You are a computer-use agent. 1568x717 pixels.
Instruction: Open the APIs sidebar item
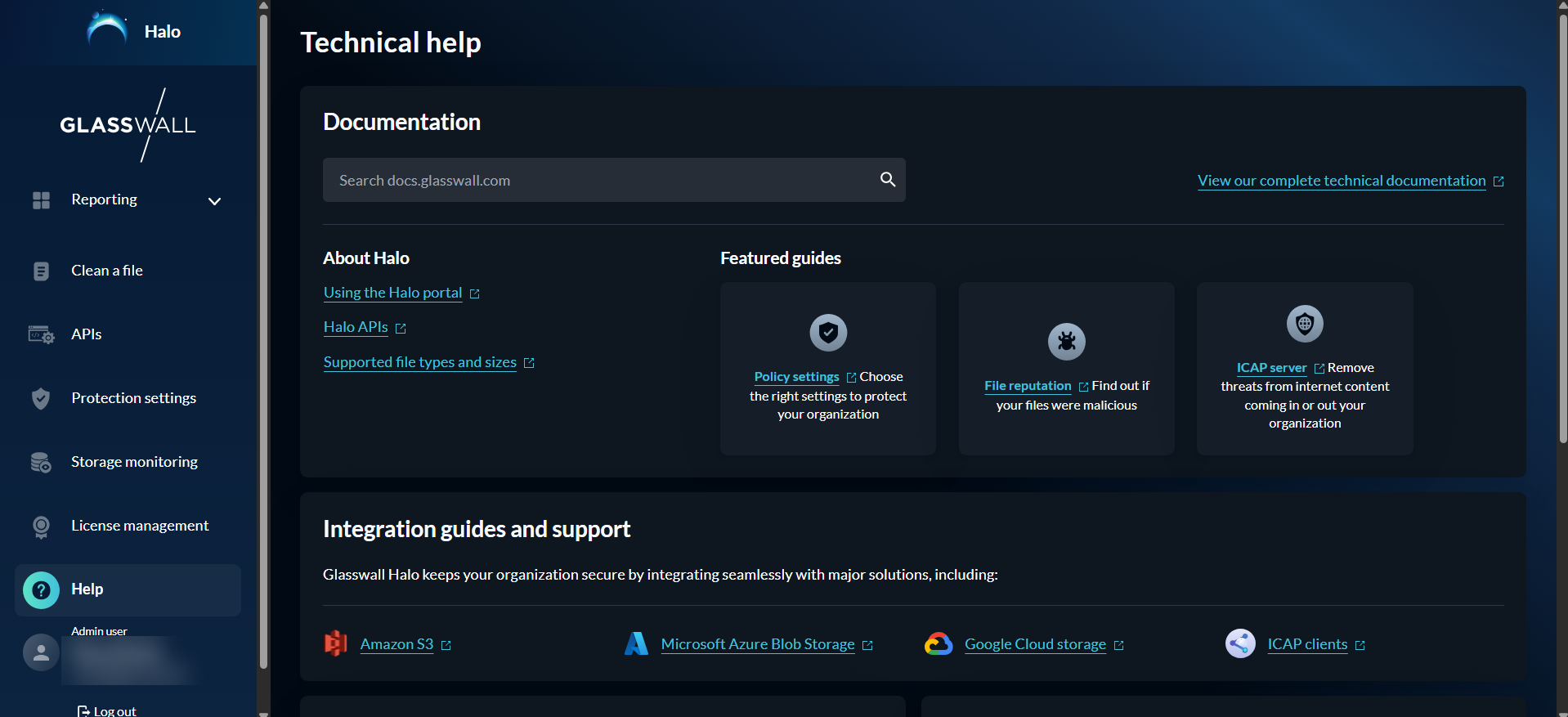tap(87, 334)
